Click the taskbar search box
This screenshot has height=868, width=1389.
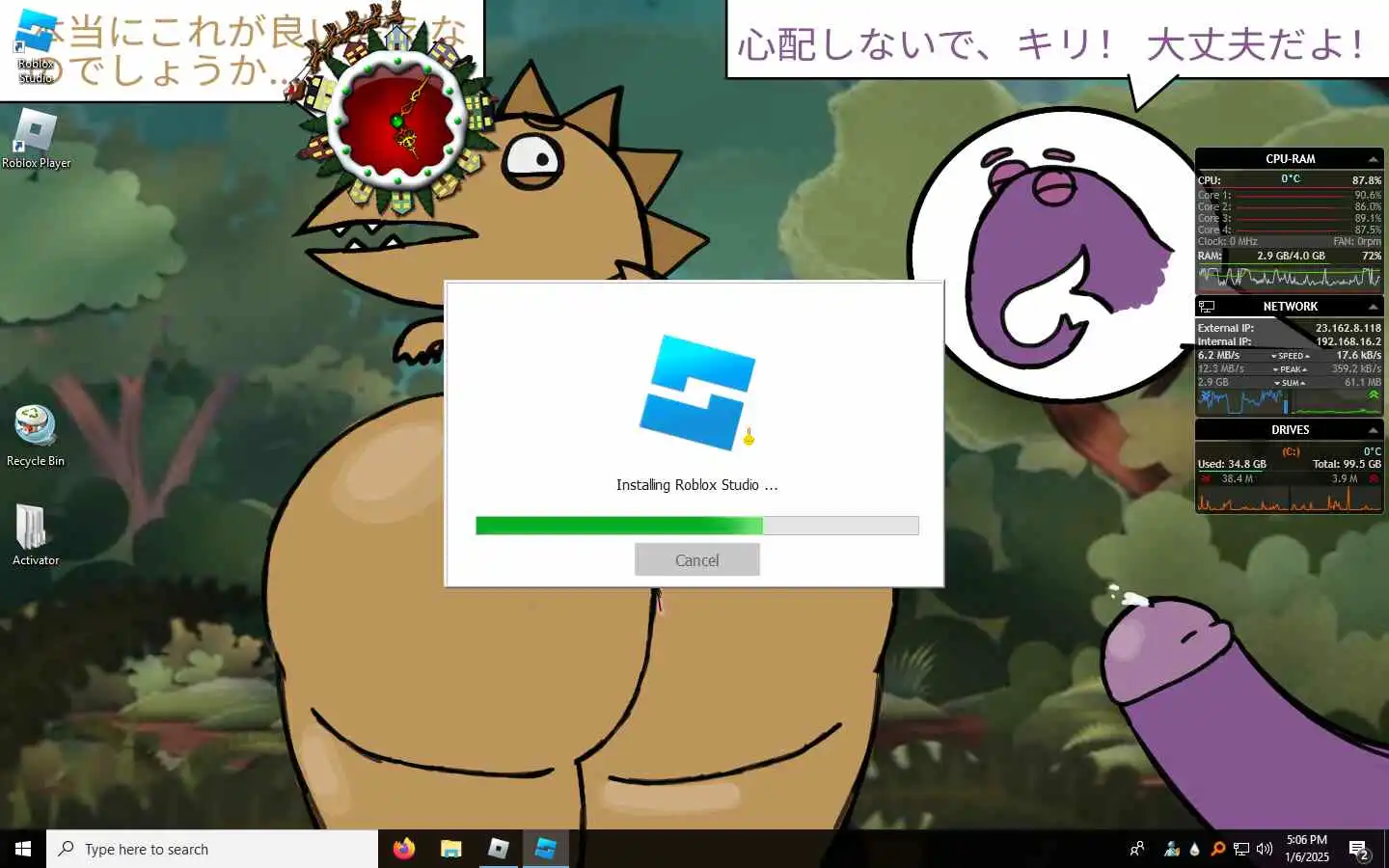tap(212, 849)
